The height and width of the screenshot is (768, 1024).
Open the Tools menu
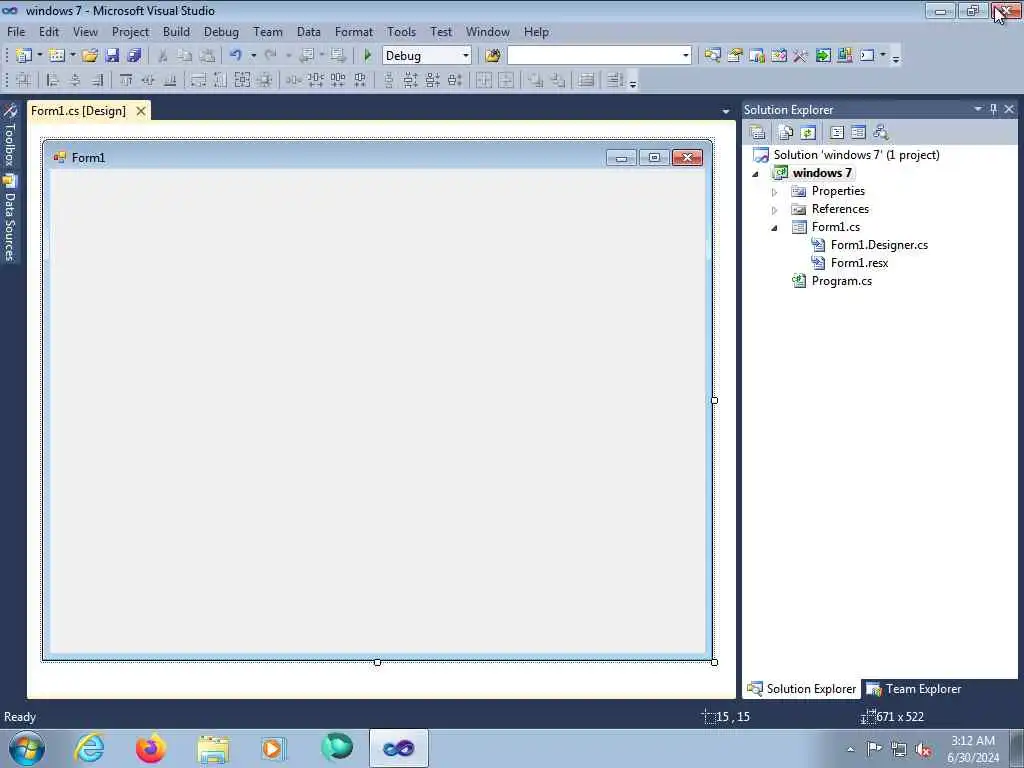(x=401, y=31)
